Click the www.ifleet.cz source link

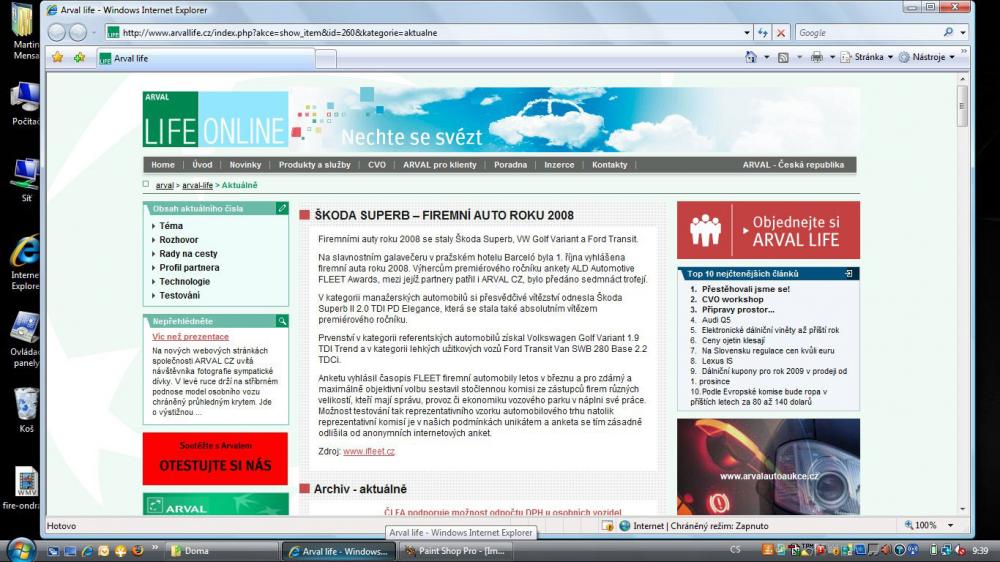369,451
